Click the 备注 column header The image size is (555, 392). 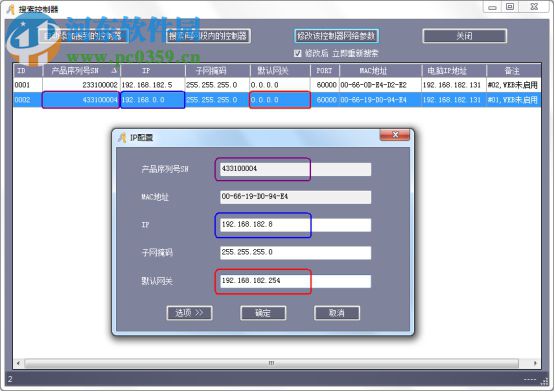click(514, 71)
